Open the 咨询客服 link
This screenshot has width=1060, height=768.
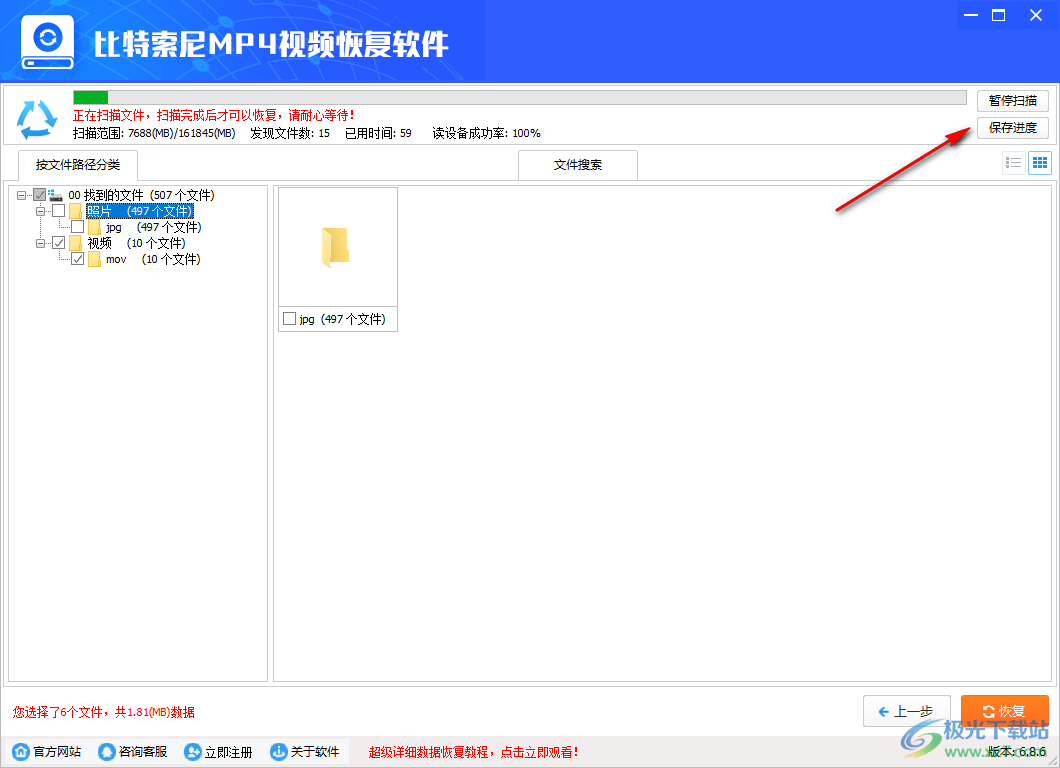point(143,752)
